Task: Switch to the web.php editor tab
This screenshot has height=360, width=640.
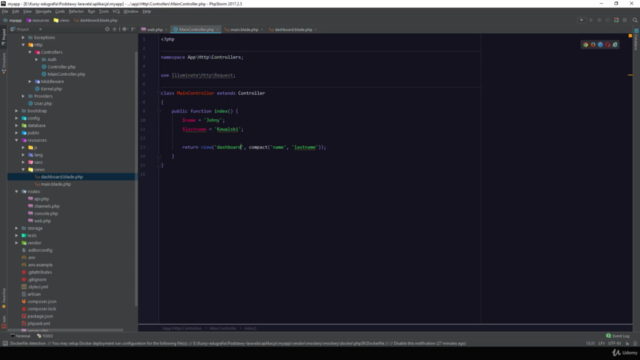Action: tap(152, 29)
